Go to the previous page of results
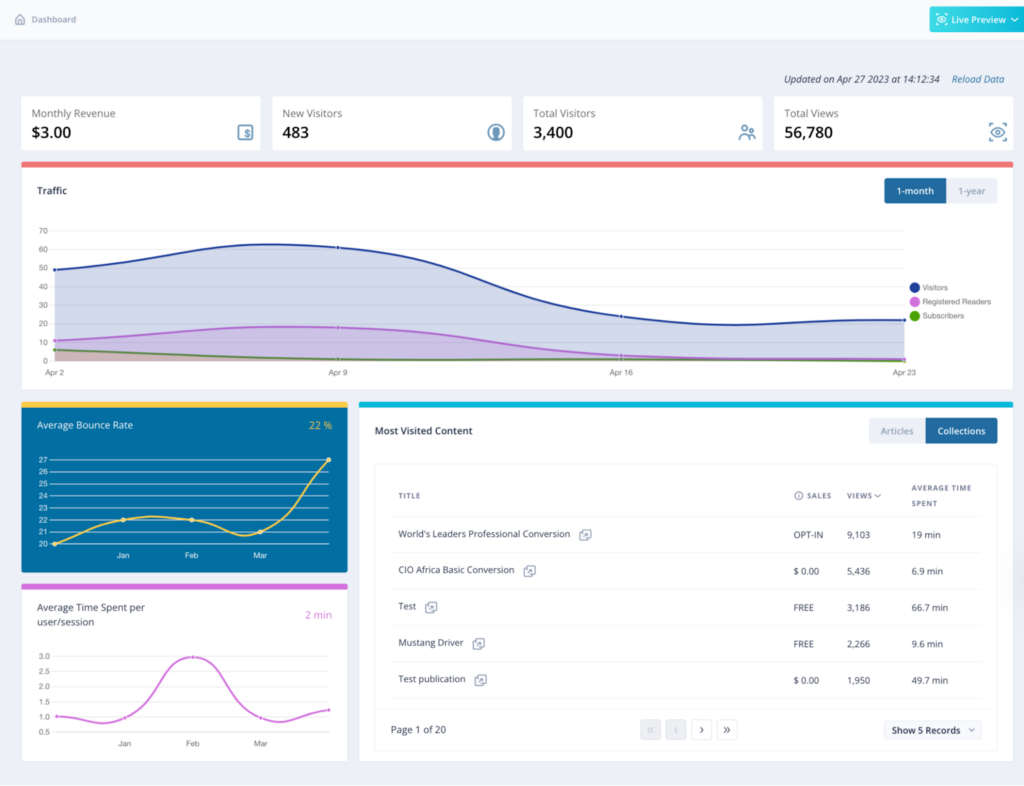1024x786 pixels. click(676, 730)
